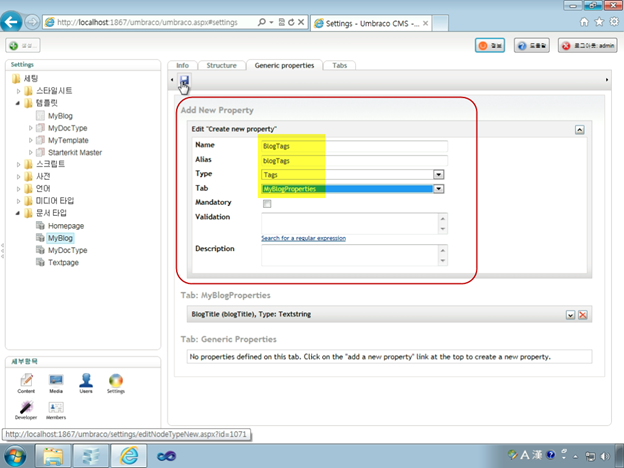Viewport: 624px width, 468px height.
Task: Open the Developer section icon
Action: (x=26, y=410)
